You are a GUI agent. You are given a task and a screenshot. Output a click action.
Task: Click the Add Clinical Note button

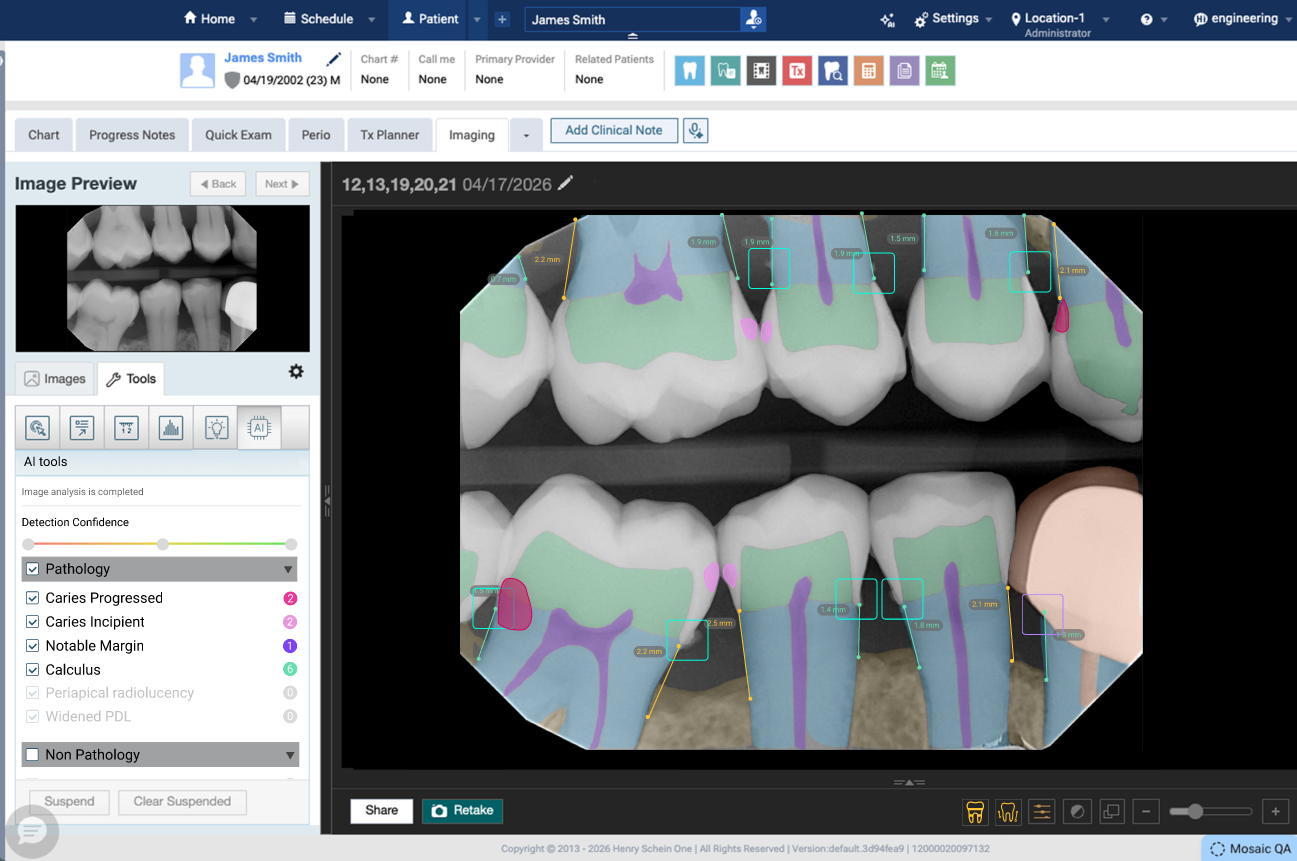point(614,130)
